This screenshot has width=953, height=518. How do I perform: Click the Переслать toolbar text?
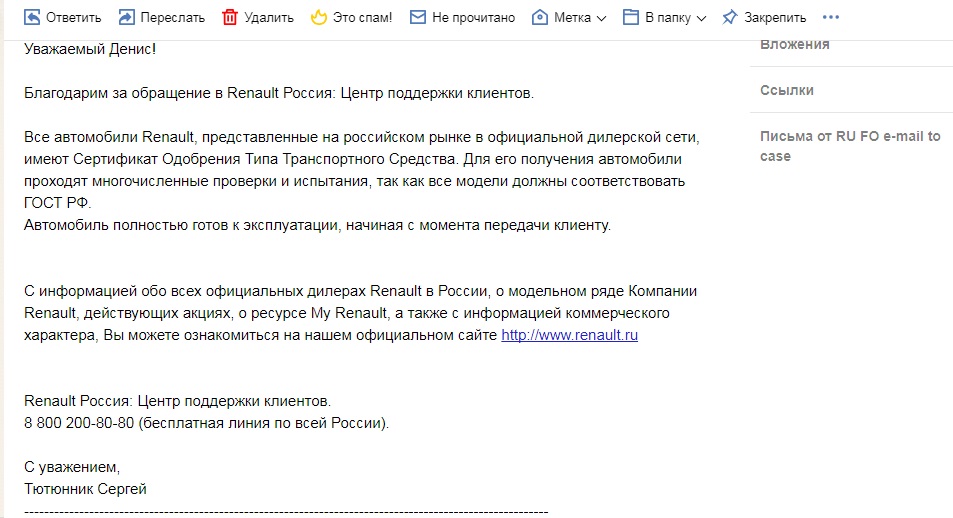(173, 18)
